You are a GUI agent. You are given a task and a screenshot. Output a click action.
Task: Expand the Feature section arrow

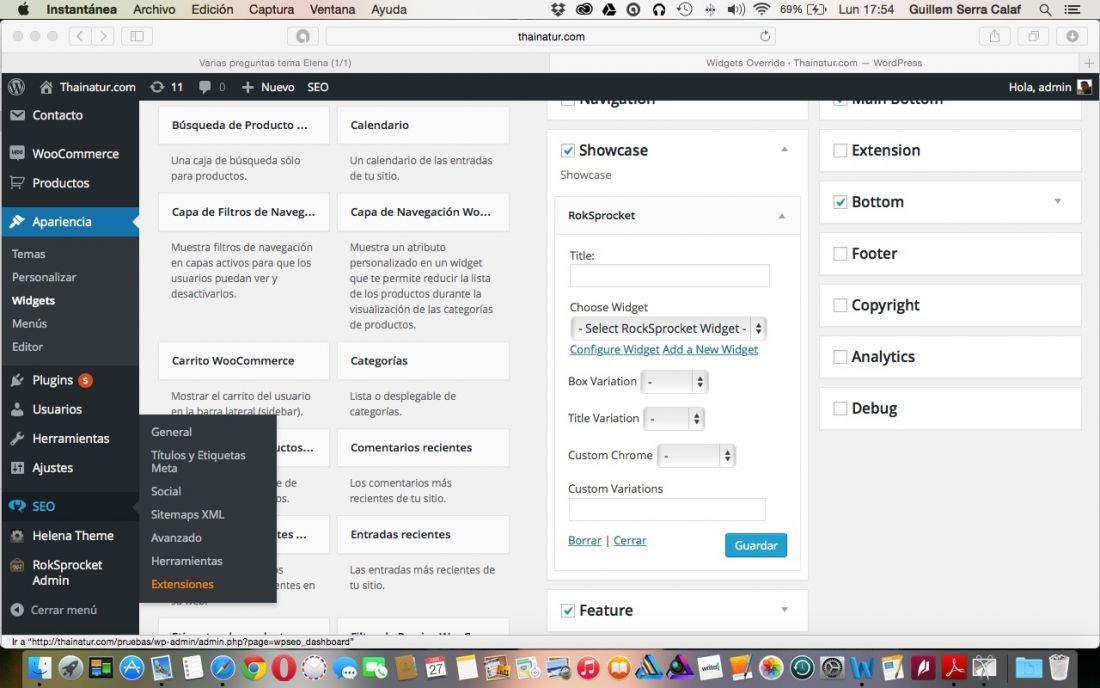tap(784, 609)
